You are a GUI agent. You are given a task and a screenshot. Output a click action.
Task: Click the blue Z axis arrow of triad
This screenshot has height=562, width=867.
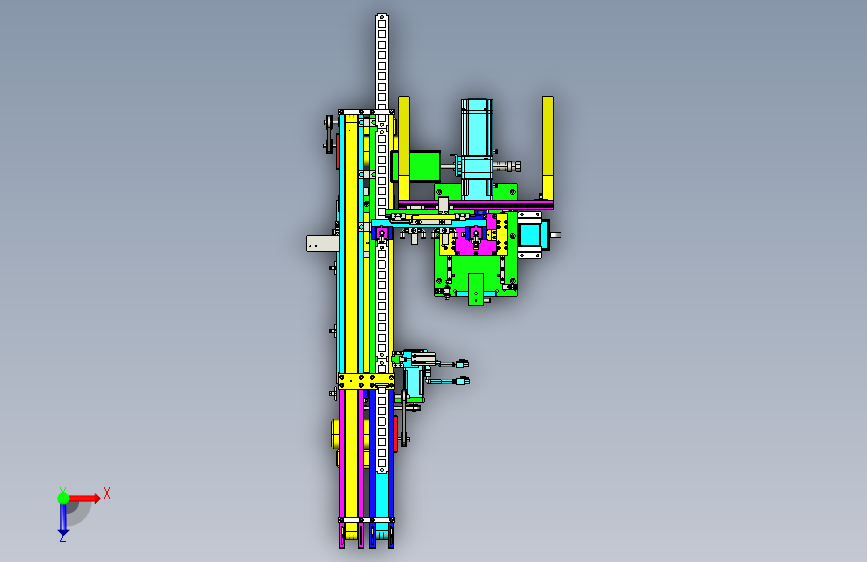63,520
